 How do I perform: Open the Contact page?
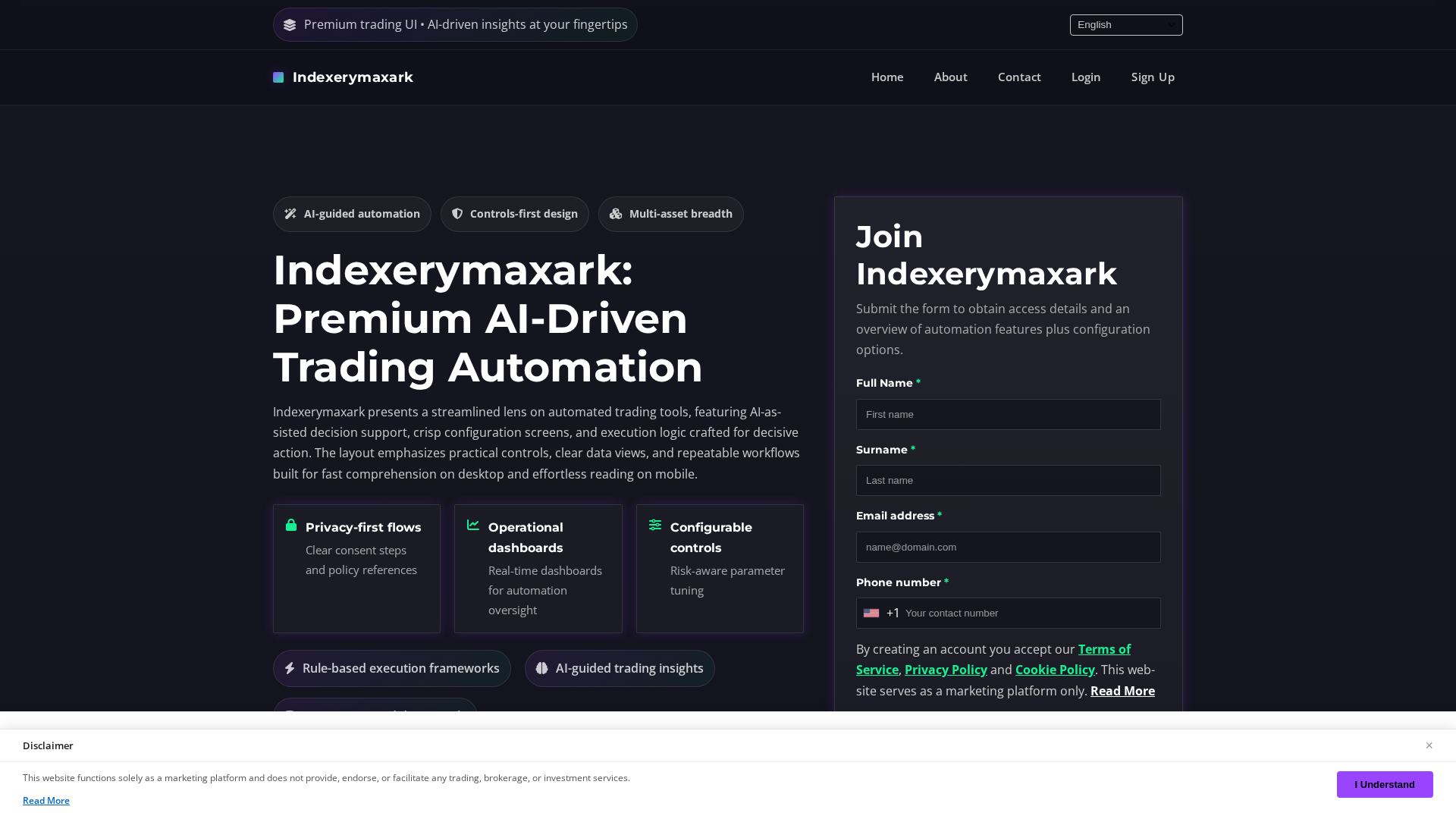1019,77
